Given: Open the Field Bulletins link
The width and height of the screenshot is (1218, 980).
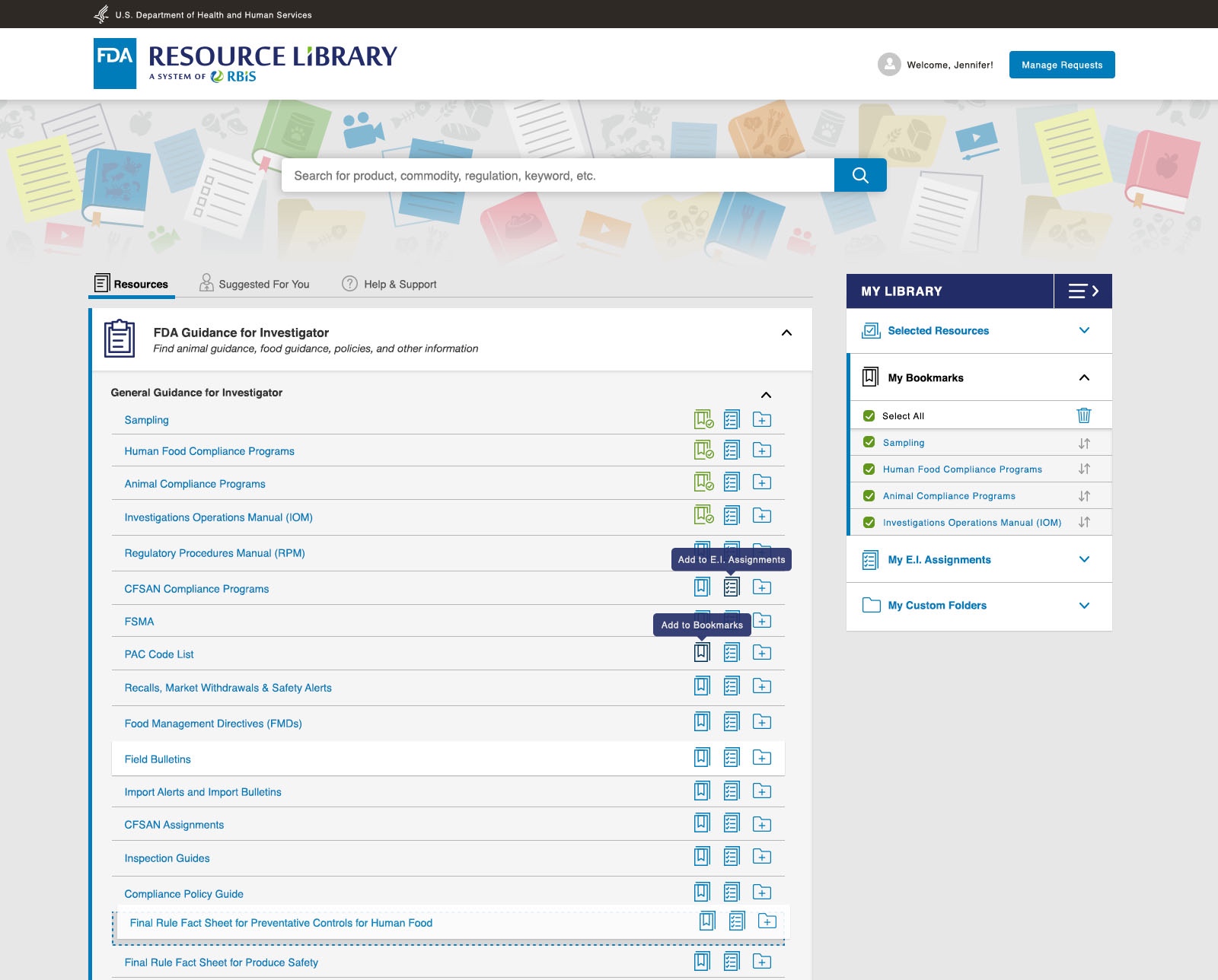Looking at the screenshot, I should point(158,759).
